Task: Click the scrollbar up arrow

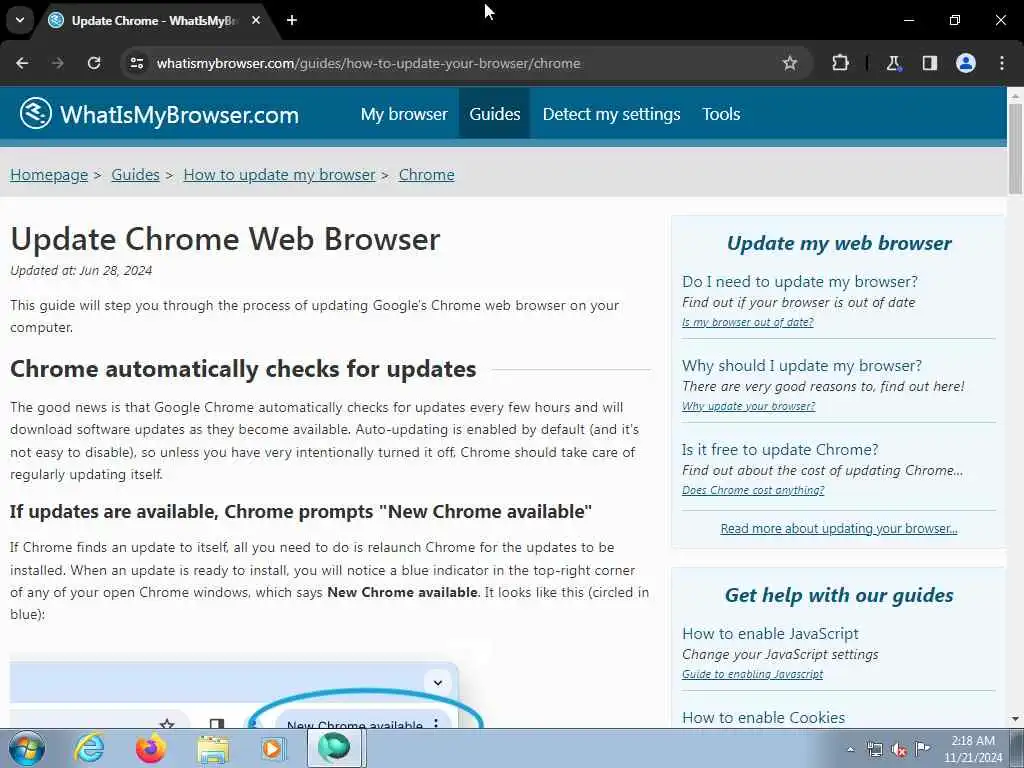Action: [1016, 95]
